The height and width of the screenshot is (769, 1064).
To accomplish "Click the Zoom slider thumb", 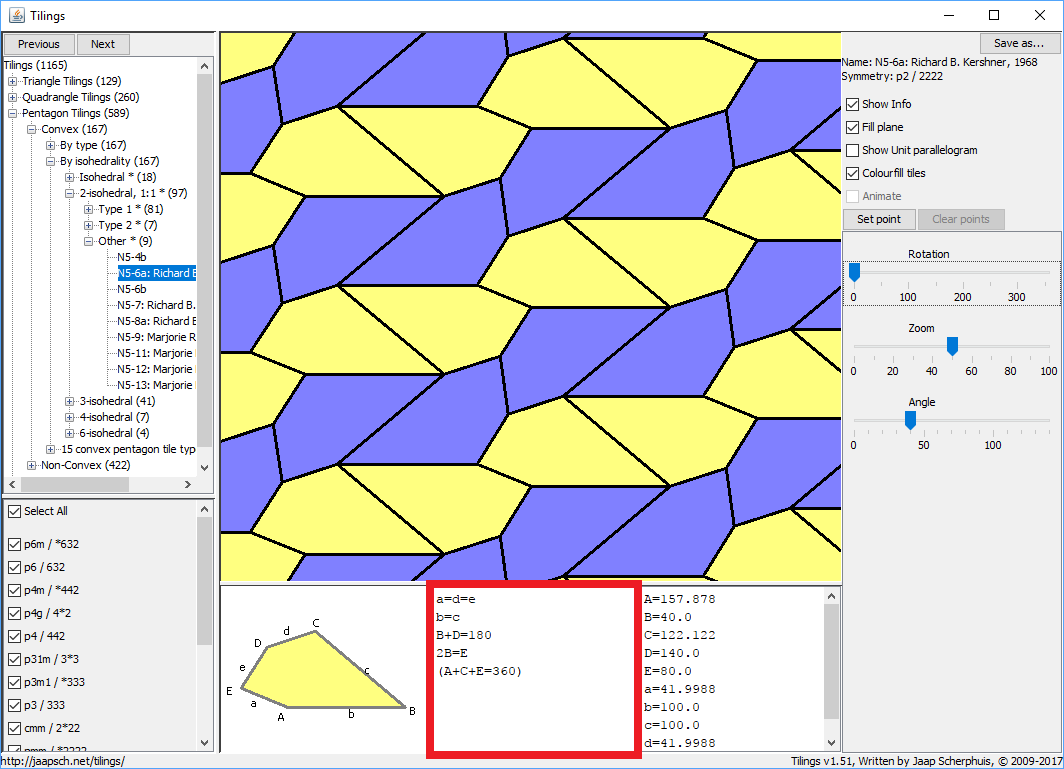I will 952,346.
